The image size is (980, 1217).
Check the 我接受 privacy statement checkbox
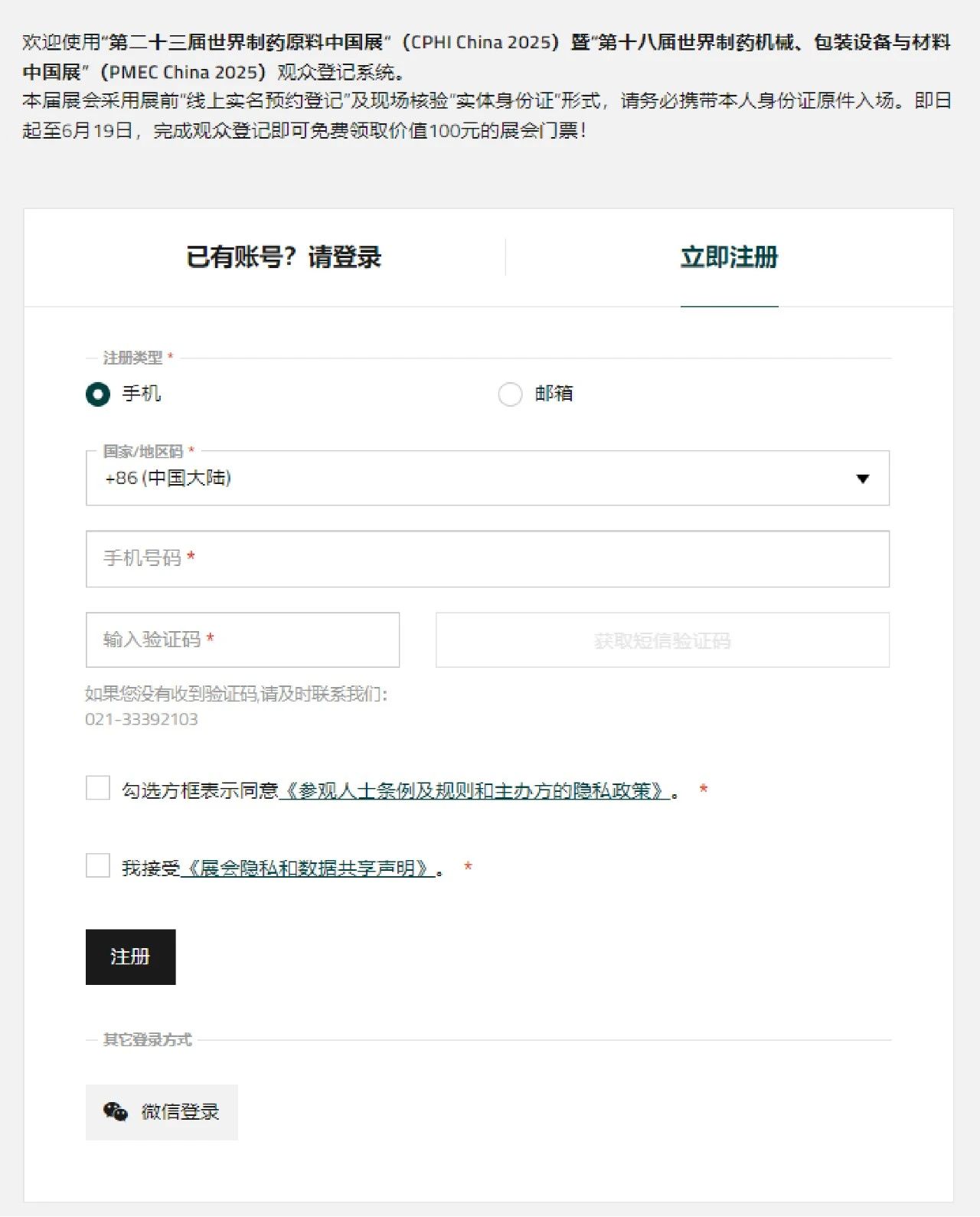(98, 866)
